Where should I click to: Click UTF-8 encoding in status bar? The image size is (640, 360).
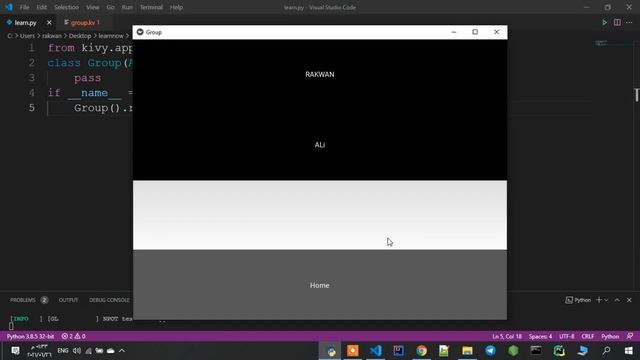click(x=567, y=336)
